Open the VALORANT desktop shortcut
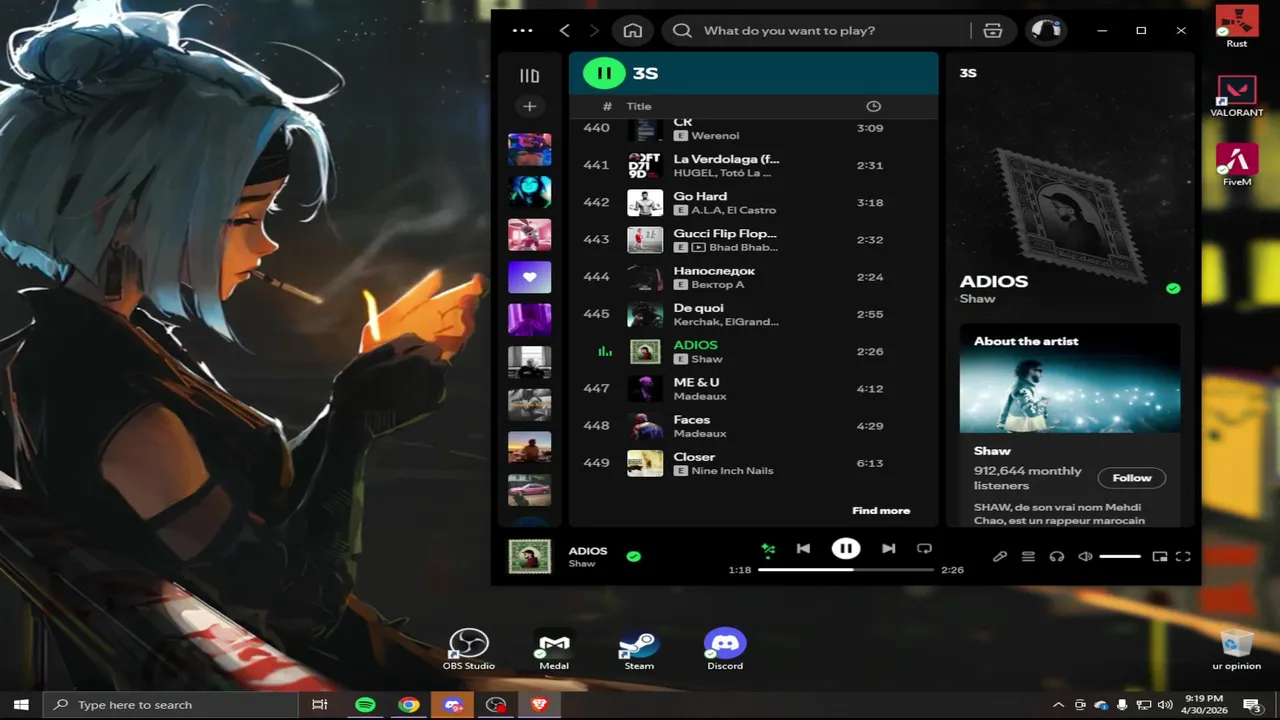The height and width of the screenshot is (720, 1280). point(1237,96)
